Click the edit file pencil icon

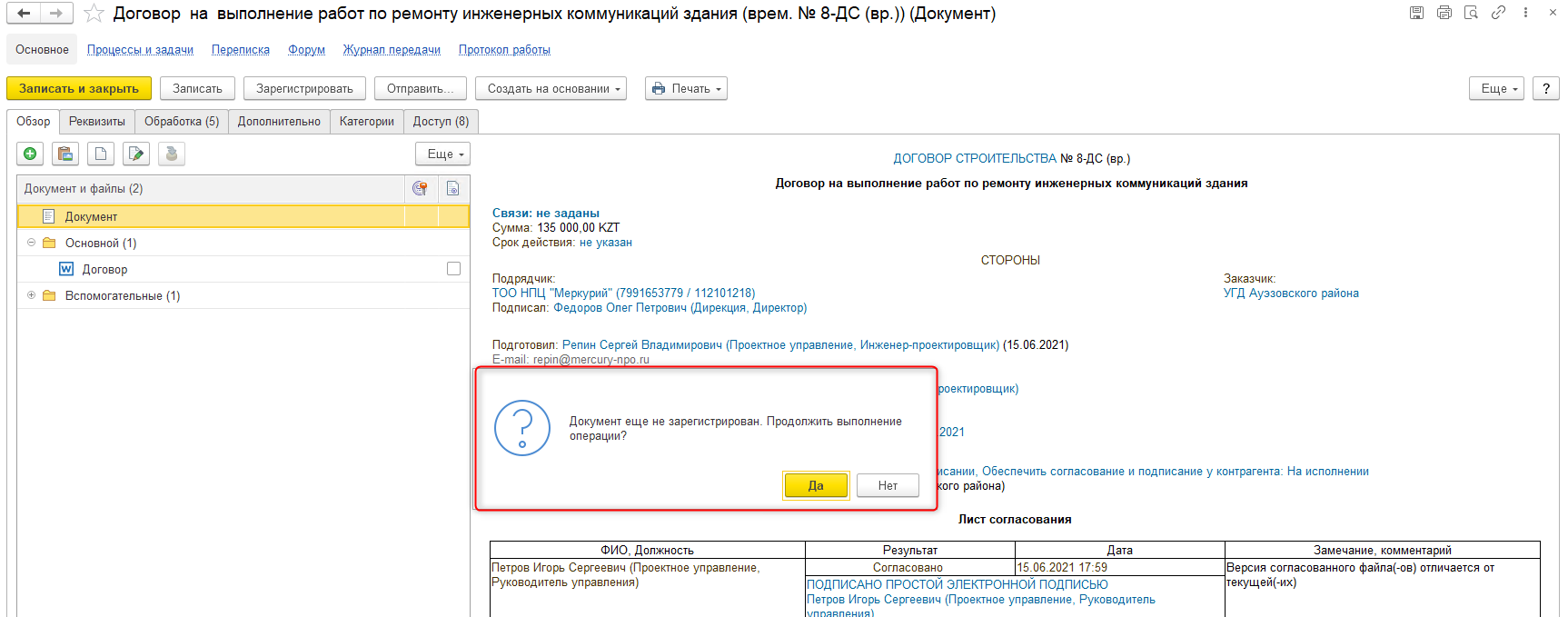tap(136, 154)
